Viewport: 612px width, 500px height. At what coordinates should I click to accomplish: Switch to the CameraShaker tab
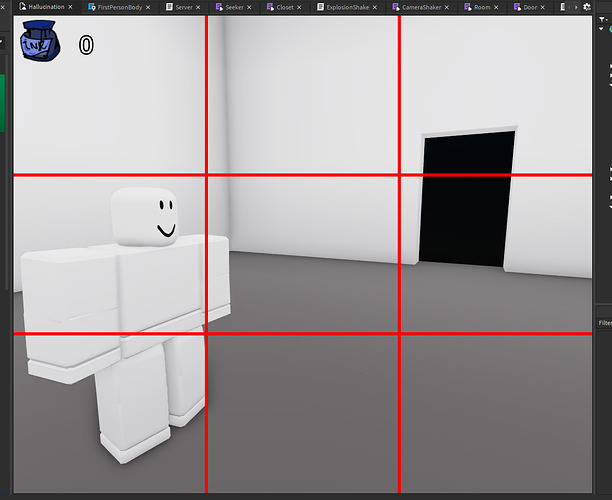[x=421, y=7]
